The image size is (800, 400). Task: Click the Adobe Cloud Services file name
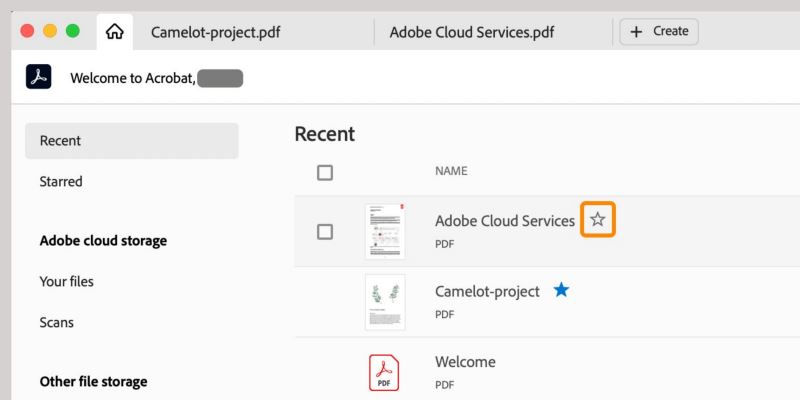pyautogui.click(x=505, y=221)
